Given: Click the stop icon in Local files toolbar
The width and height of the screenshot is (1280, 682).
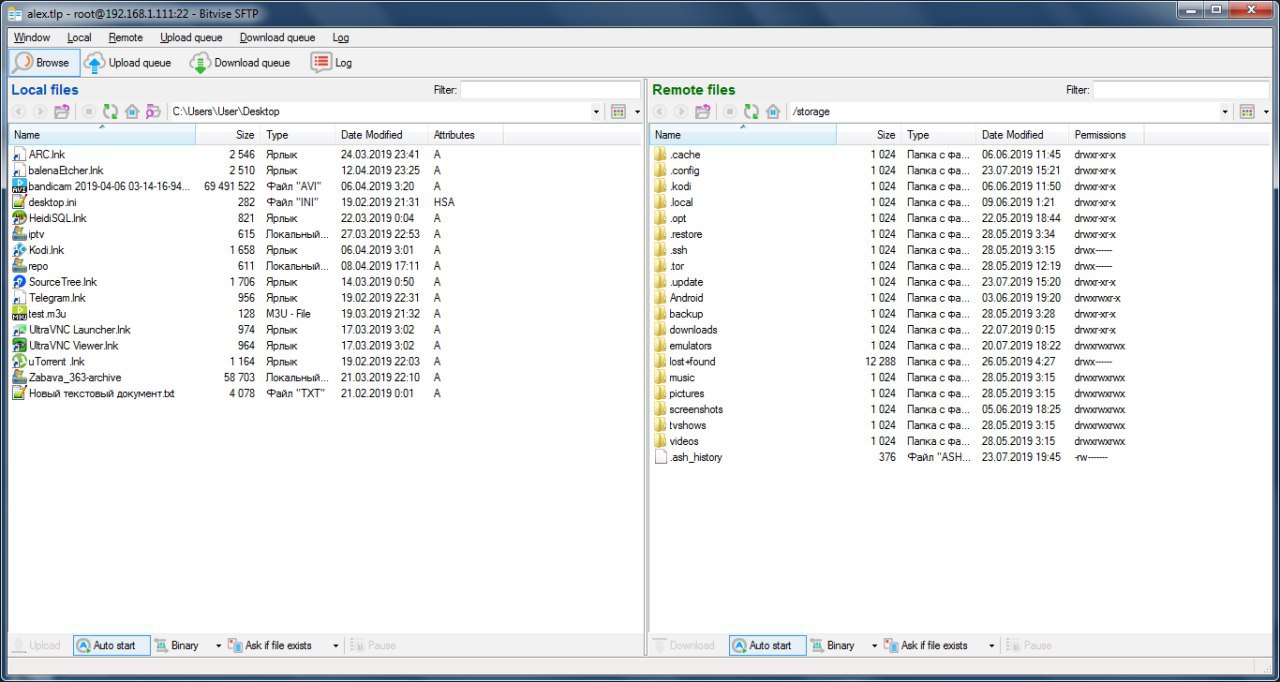Looking at the screenshot, I should (x=89, y=112).
